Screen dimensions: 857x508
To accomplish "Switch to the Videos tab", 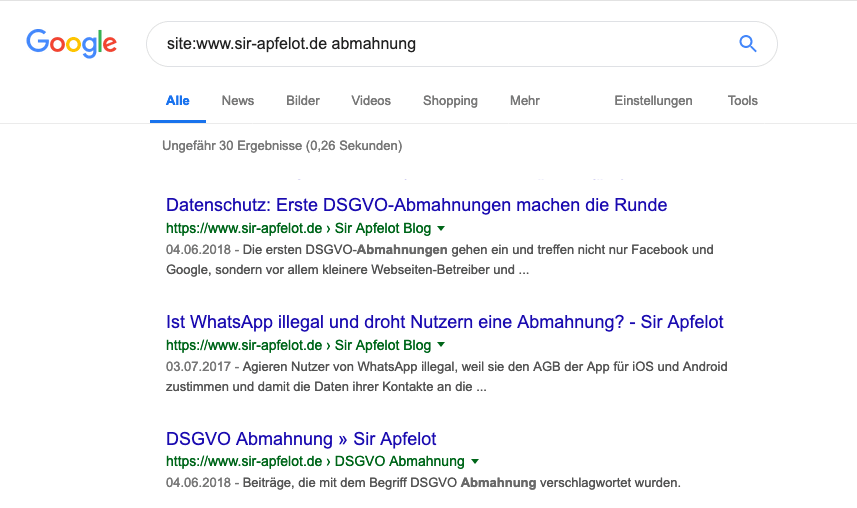I will coord(371,101).
